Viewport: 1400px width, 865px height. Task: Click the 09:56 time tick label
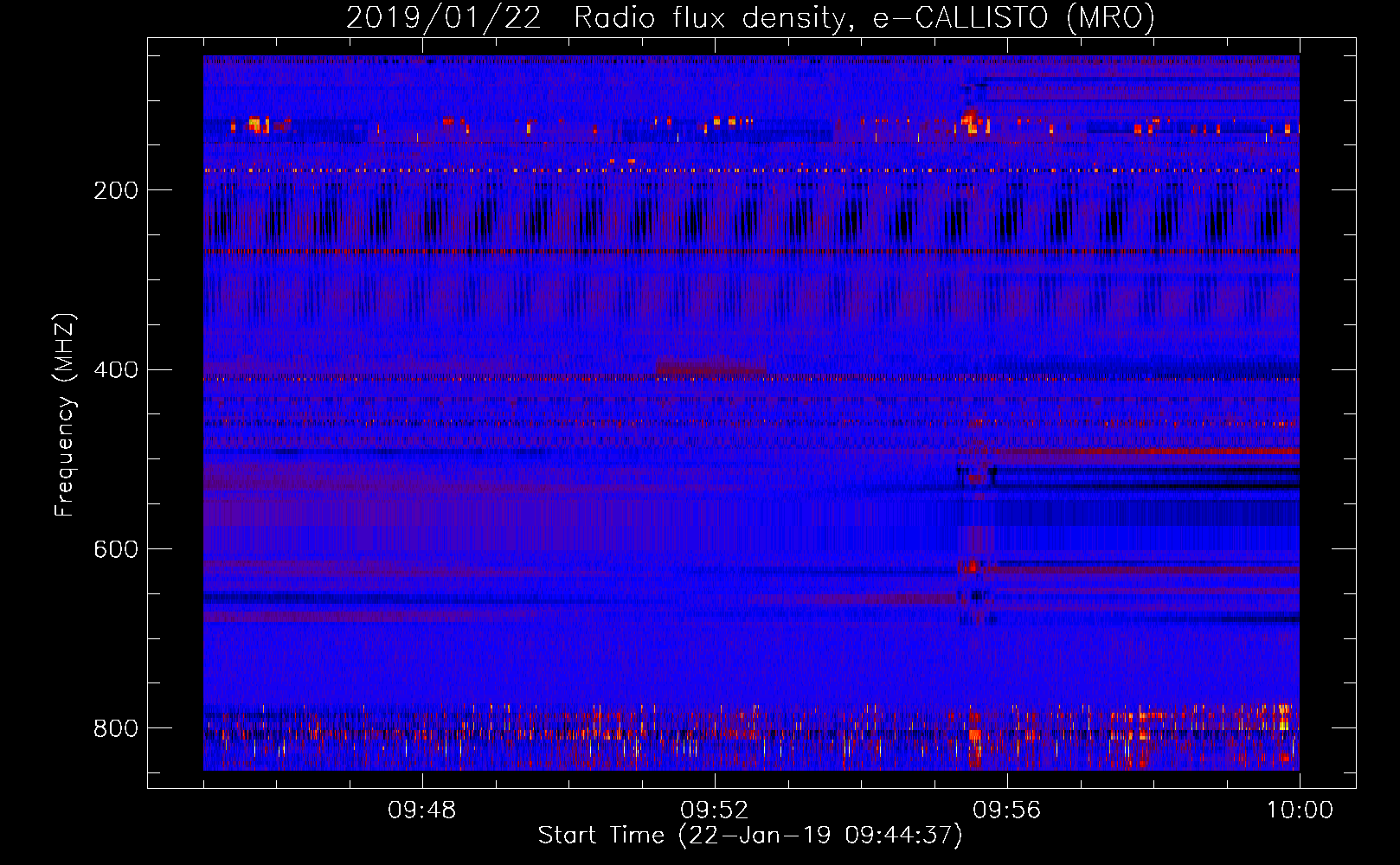click(1007, 811)
